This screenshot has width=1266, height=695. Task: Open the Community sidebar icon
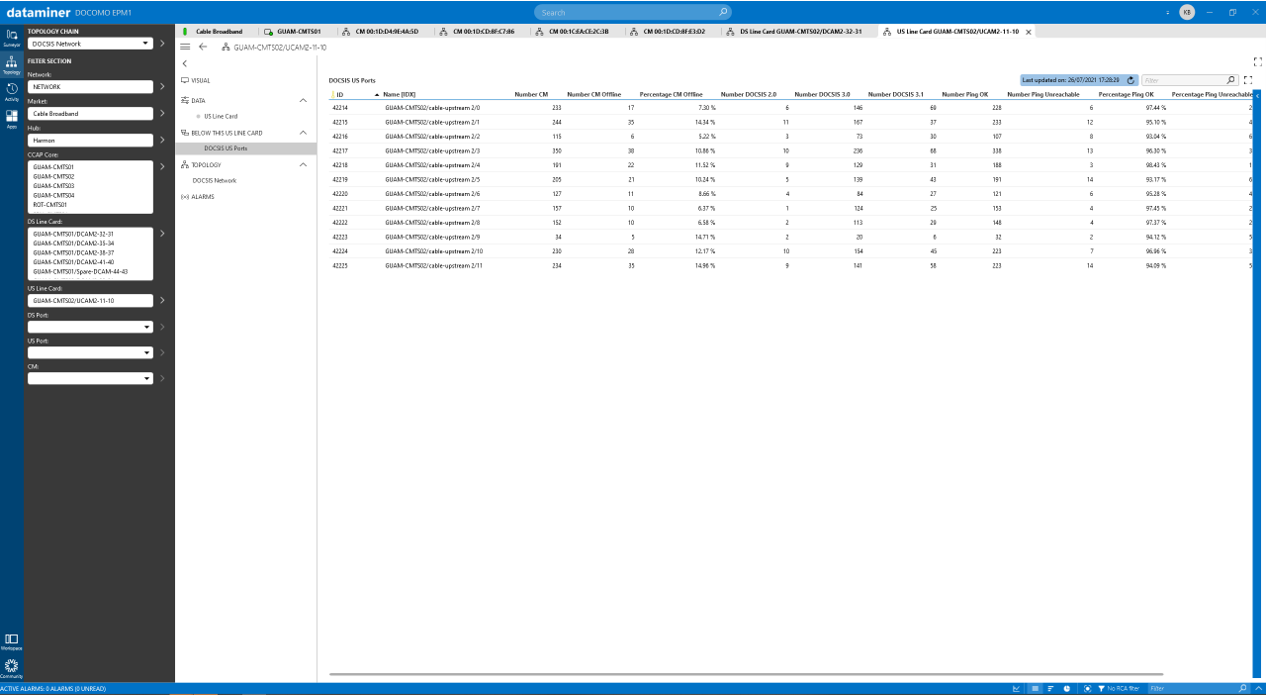click(11, 667)
